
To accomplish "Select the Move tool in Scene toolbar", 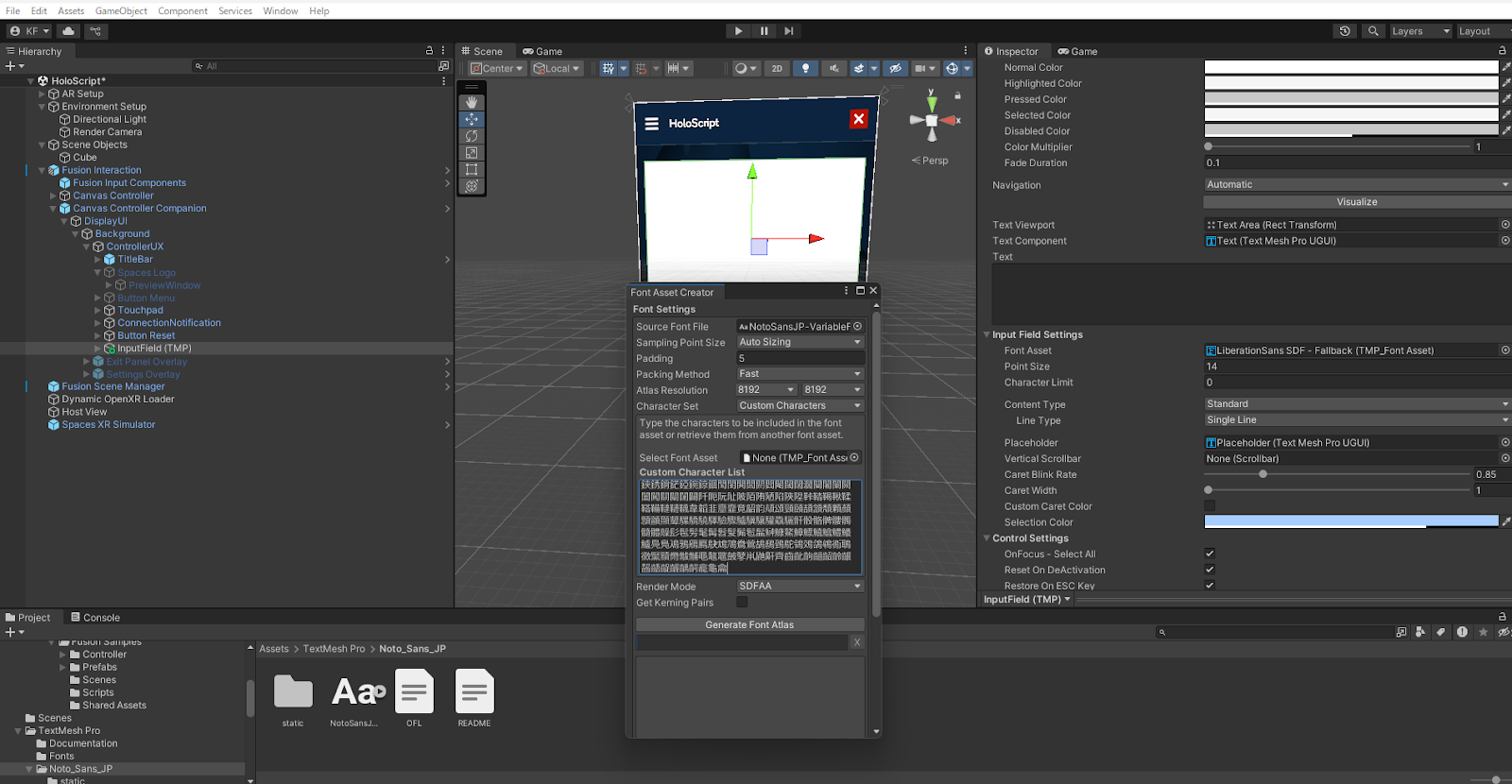I will tap(472, 119).
